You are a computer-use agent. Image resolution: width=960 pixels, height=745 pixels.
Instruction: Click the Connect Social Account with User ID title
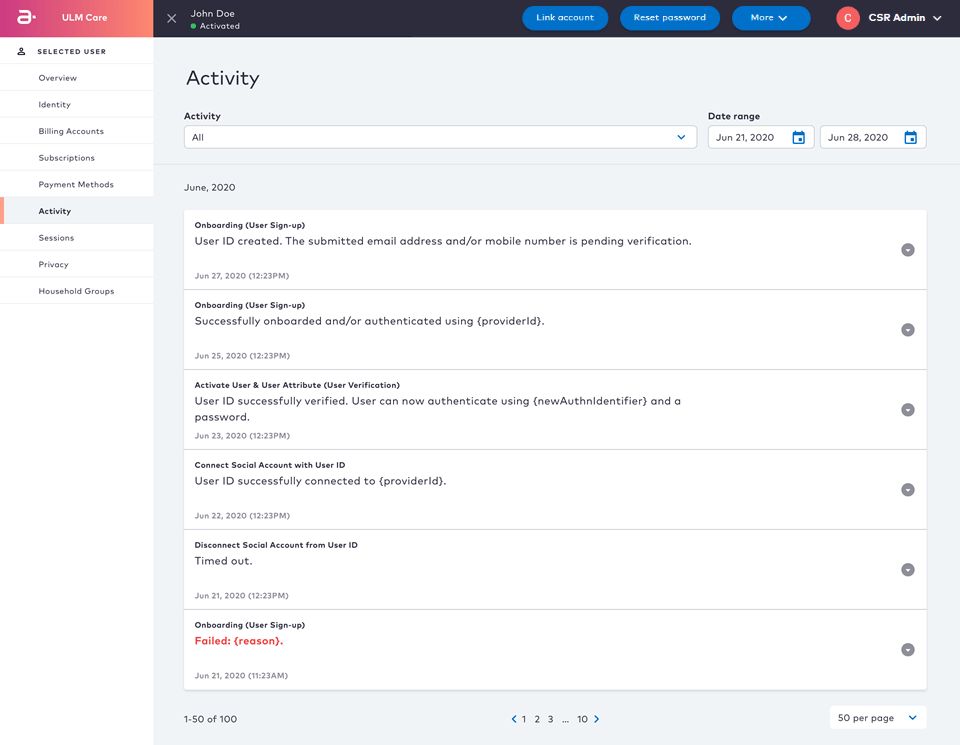coord(270,465)
